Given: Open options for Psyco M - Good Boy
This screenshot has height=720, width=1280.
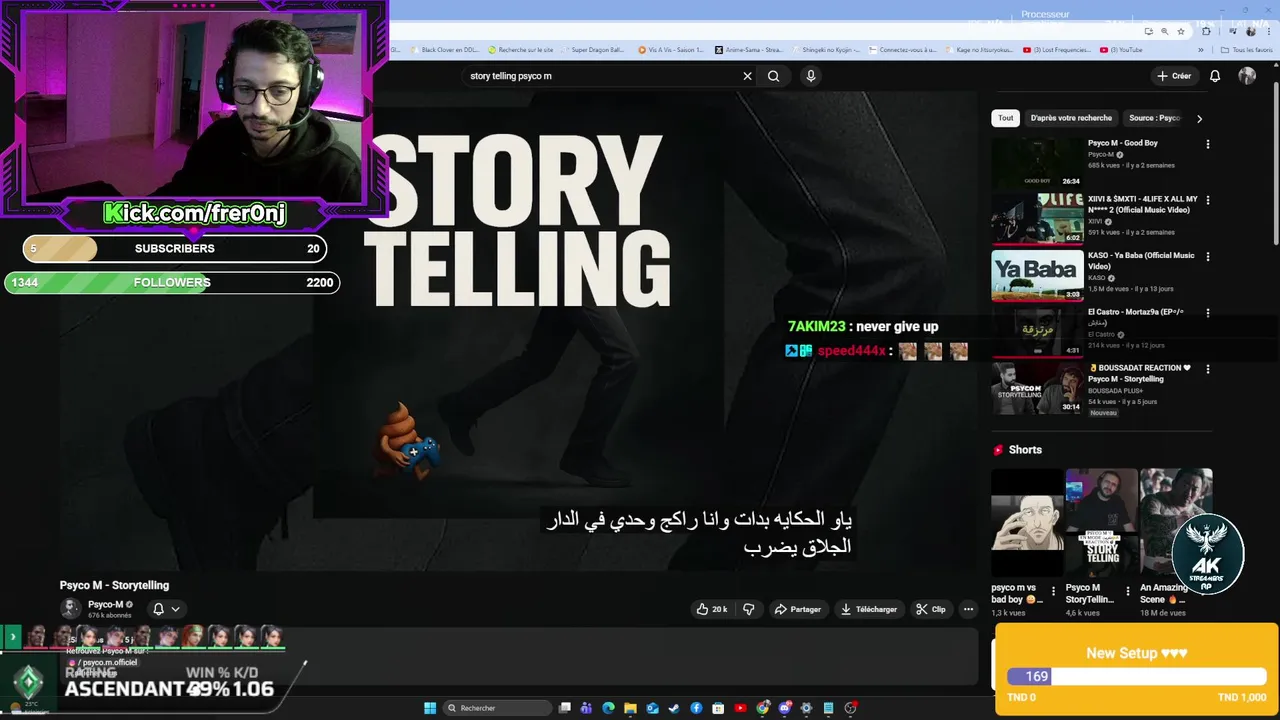Looking at the screenshot, I should coord(1207,144).
